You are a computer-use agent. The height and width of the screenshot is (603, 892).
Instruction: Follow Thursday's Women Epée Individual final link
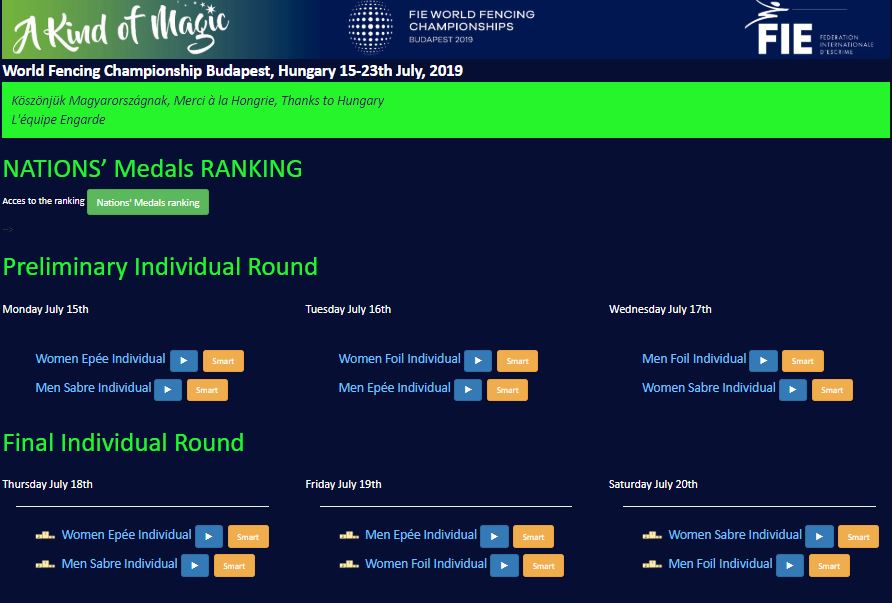click(x=126, y=535)
